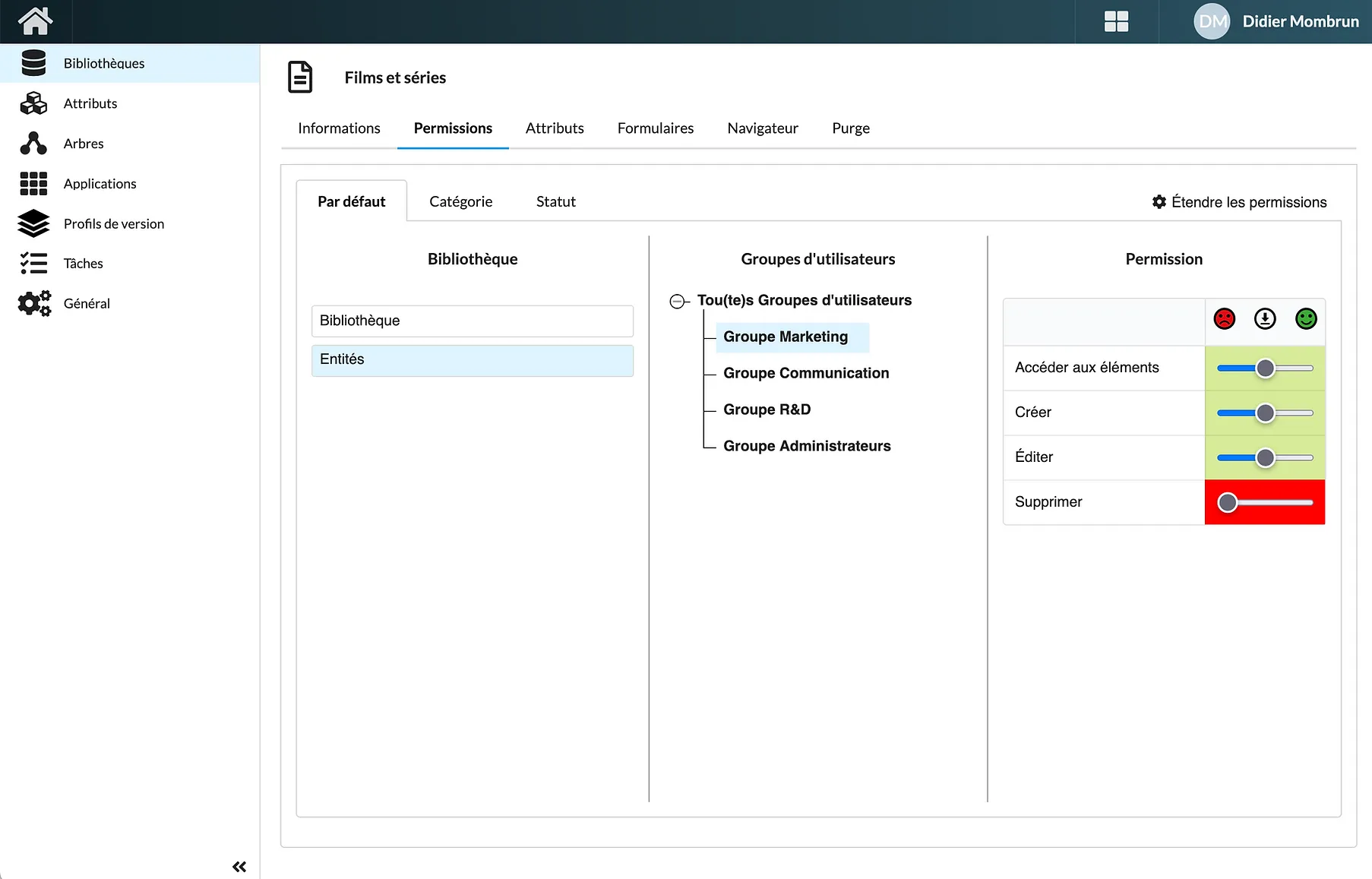
Task: Adjust the Accéder aux éléments slider
Action: tap(1265, 368)
